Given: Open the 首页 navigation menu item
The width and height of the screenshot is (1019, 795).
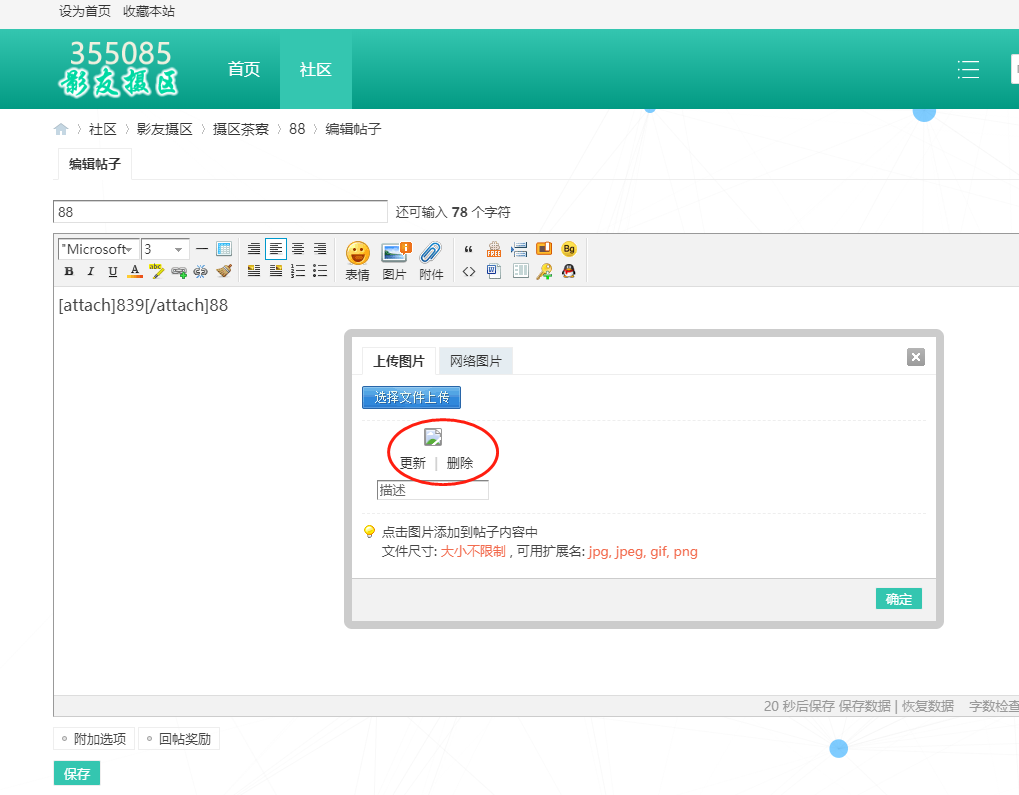Looking at the screenshot, I should (244, 69).
